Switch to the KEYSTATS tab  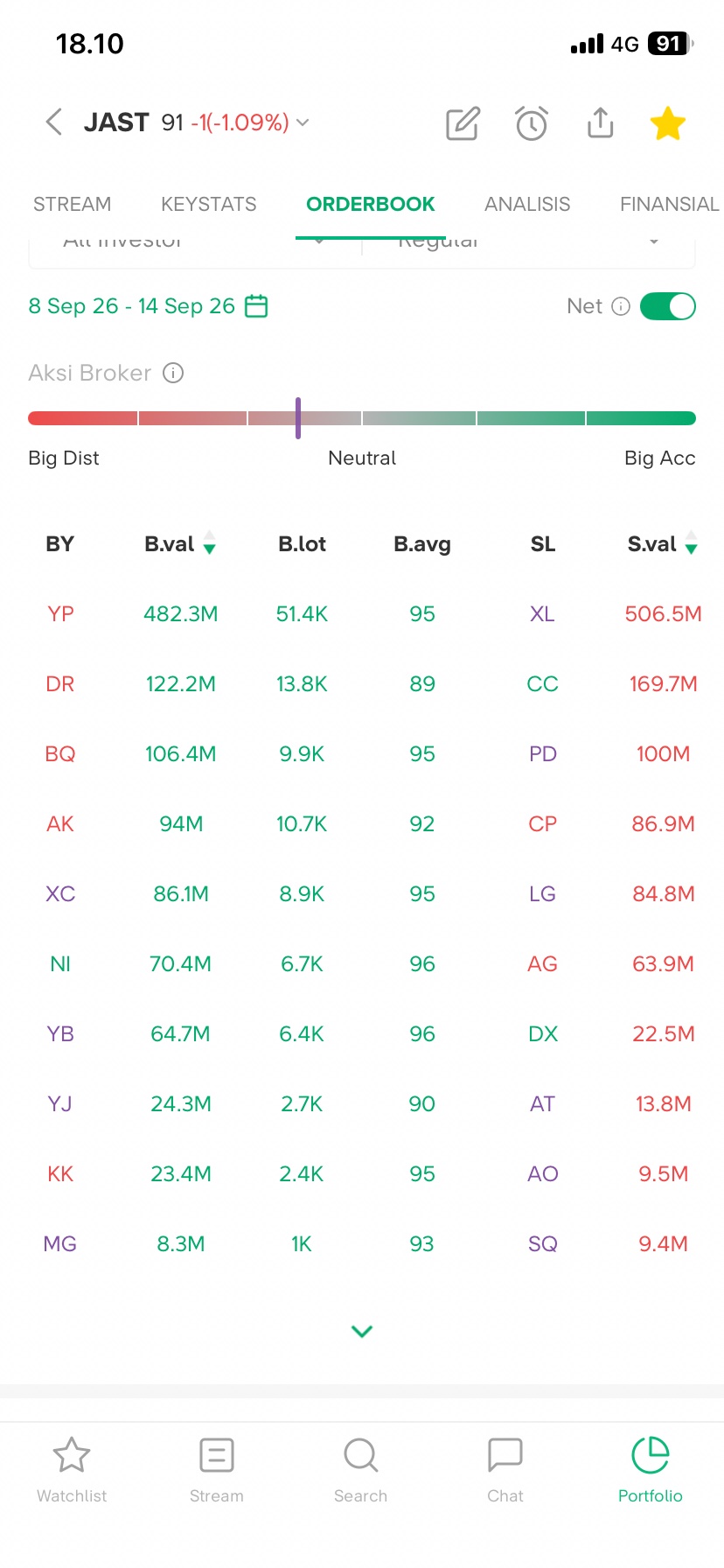point(209,204)
